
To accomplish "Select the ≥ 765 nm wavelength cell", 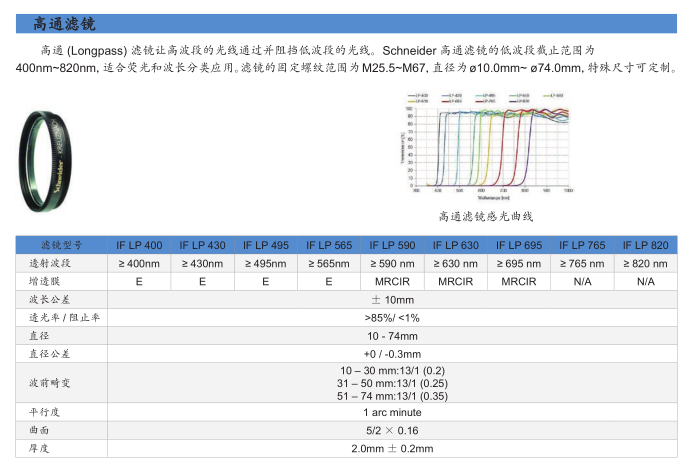I will click(x=582, y=263).
